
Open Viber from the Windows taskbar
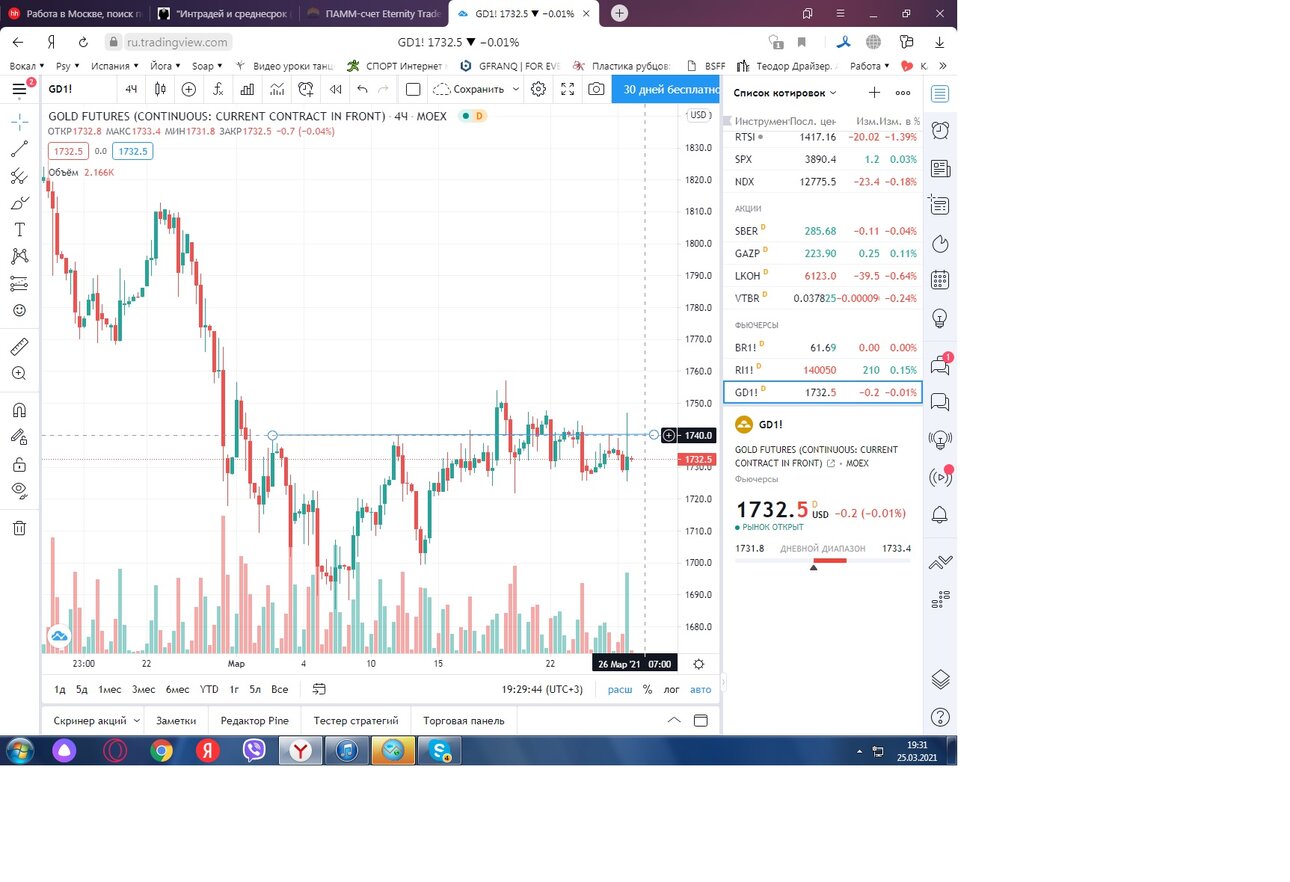(x=254, y=750)
